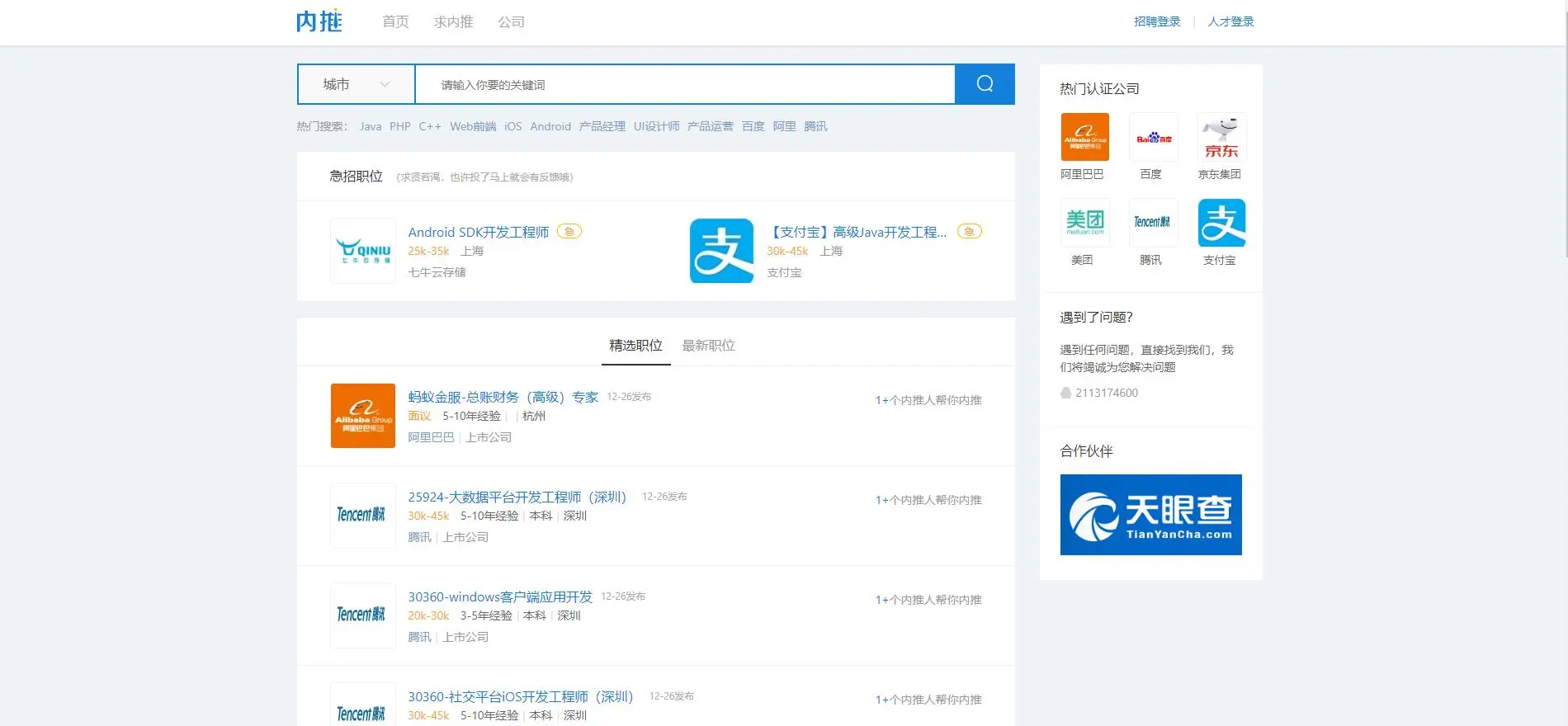This screenshot has height=726, width=1568.
Task: Click 七牛云存储 company name
Action: click(x=437, y=272)
